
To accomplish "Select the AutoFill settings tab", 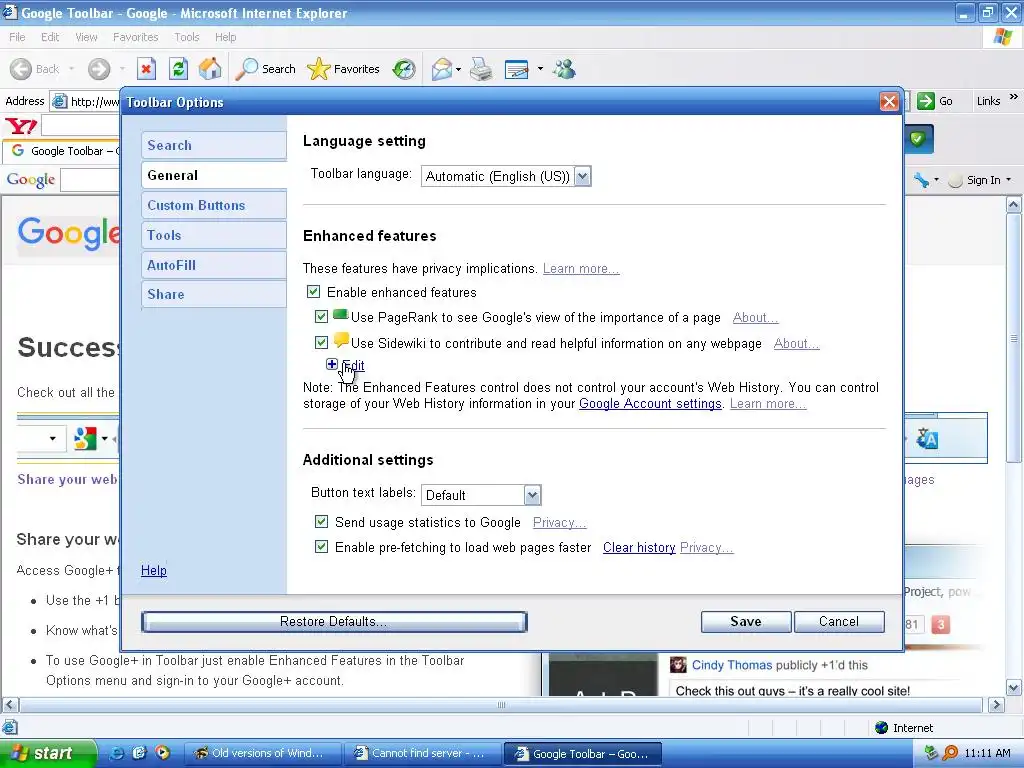I will pos(214,265).
